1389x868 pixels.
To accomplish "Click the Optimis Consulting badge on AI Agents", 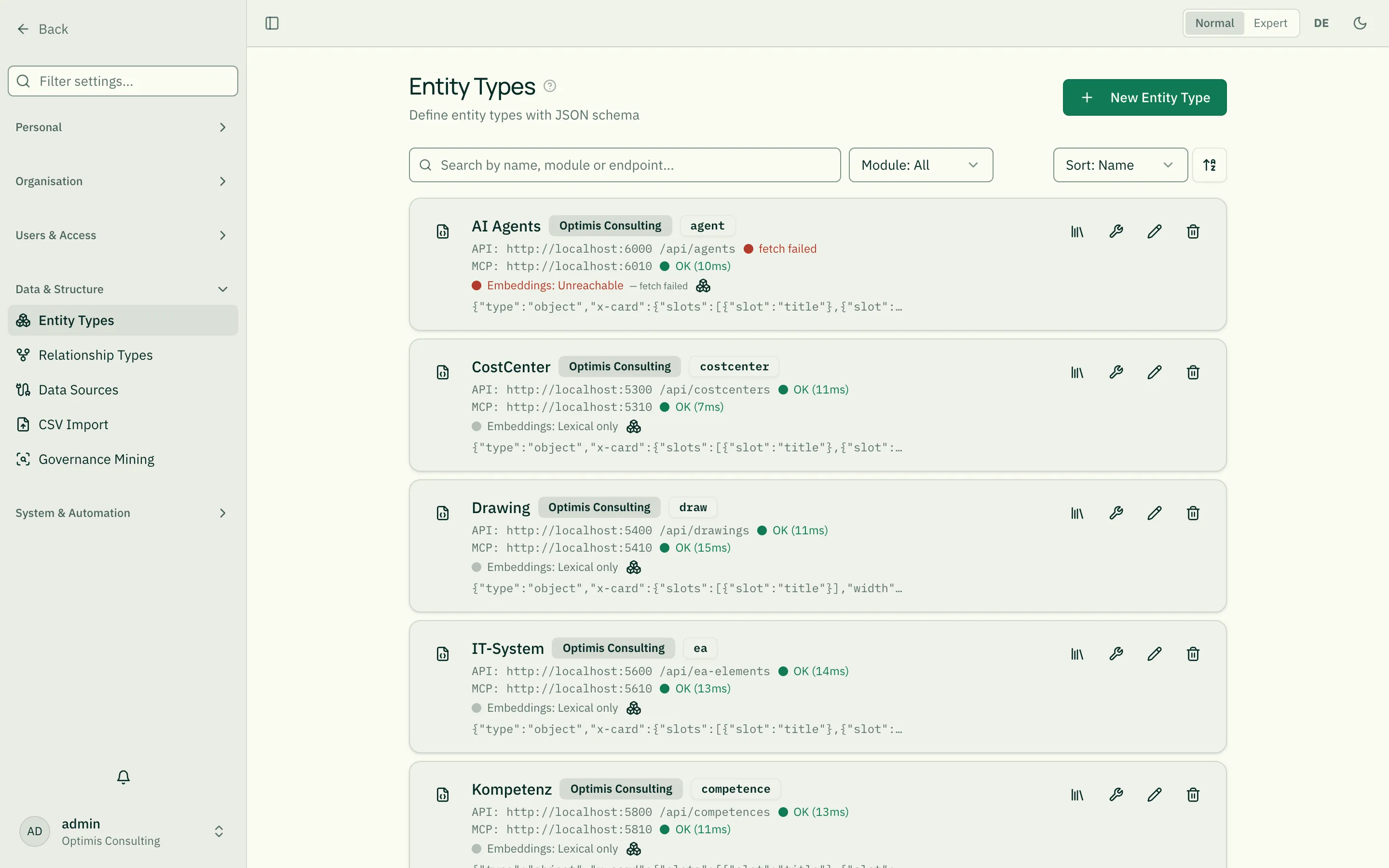I will [x=610, y=226].
